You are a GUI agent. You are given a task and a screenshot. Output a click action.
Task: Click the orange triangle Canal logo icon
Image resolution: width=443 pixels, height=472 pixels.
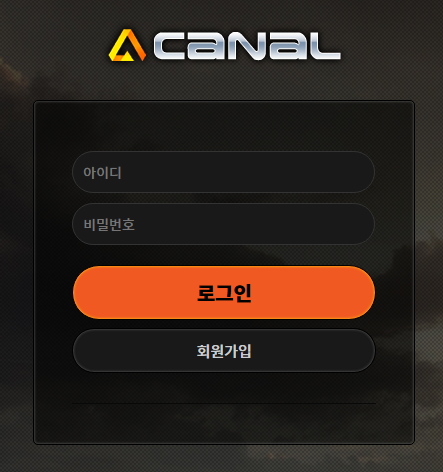click(x=127, y=45)
